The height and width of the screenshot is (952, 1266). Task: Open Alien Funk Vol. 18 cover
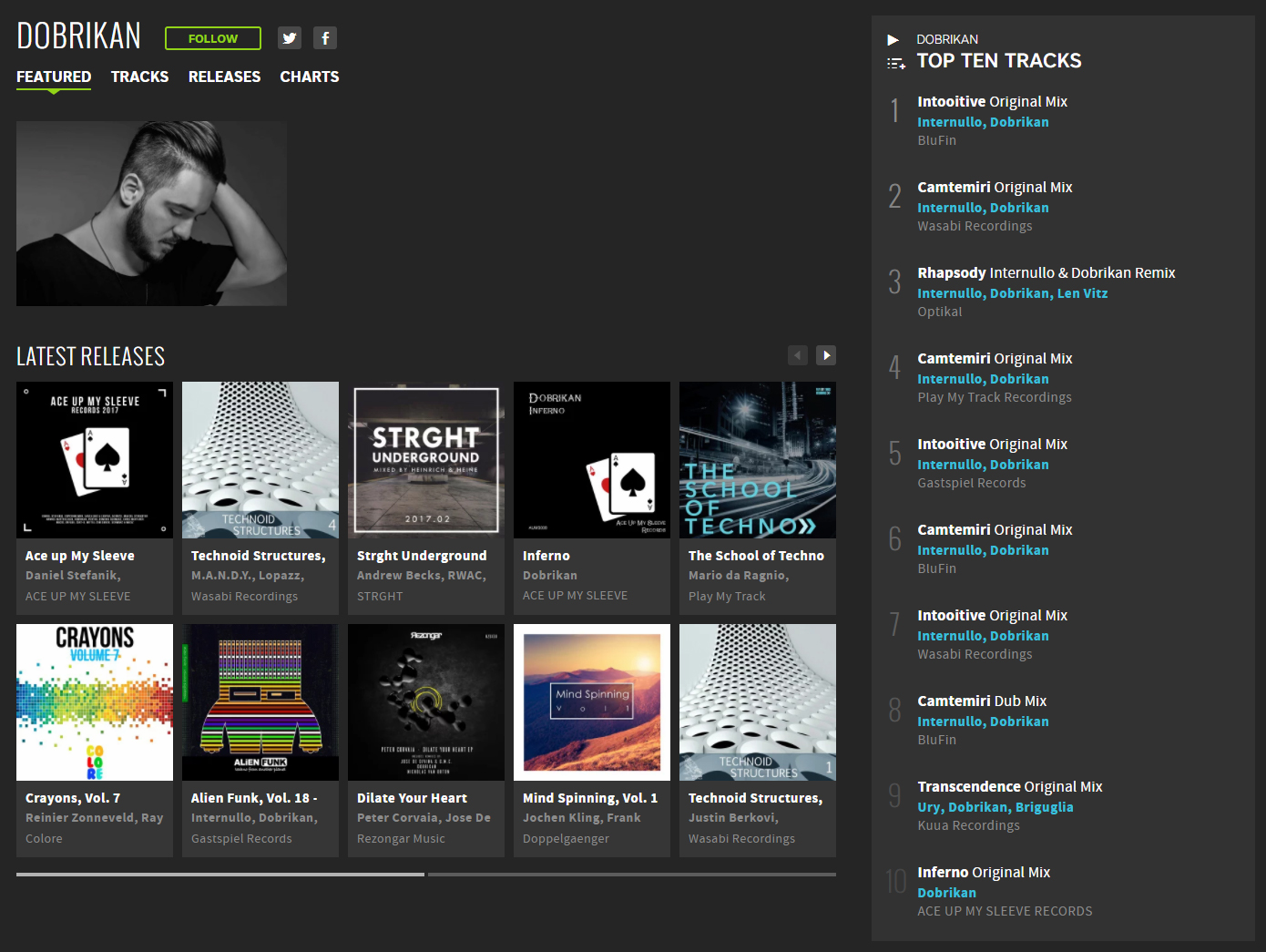click(x=260, y=702)
